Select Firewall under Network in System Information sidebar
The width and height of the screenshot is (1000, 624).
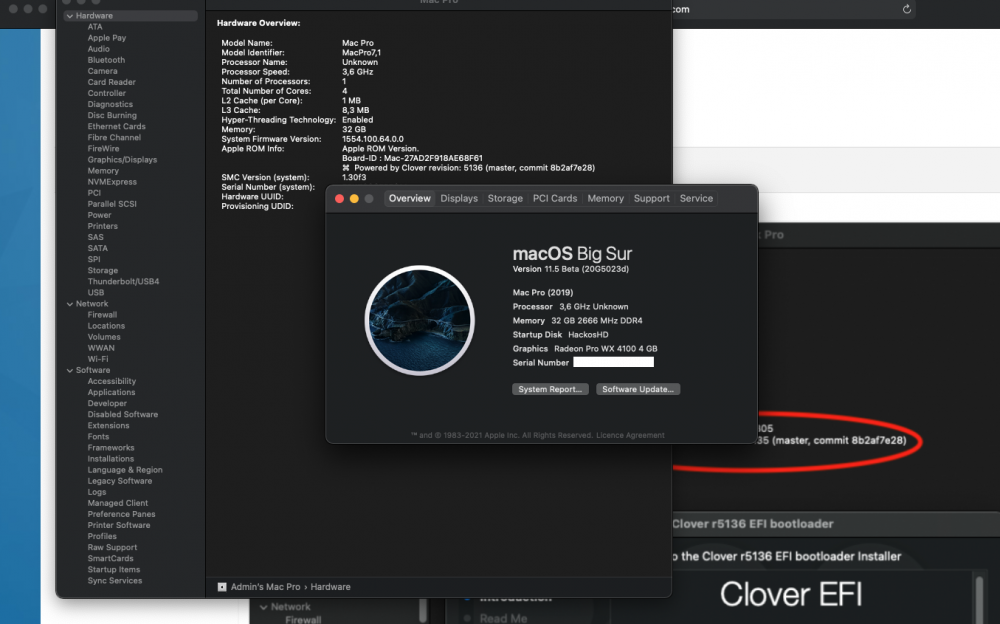[x=102, y=315]
